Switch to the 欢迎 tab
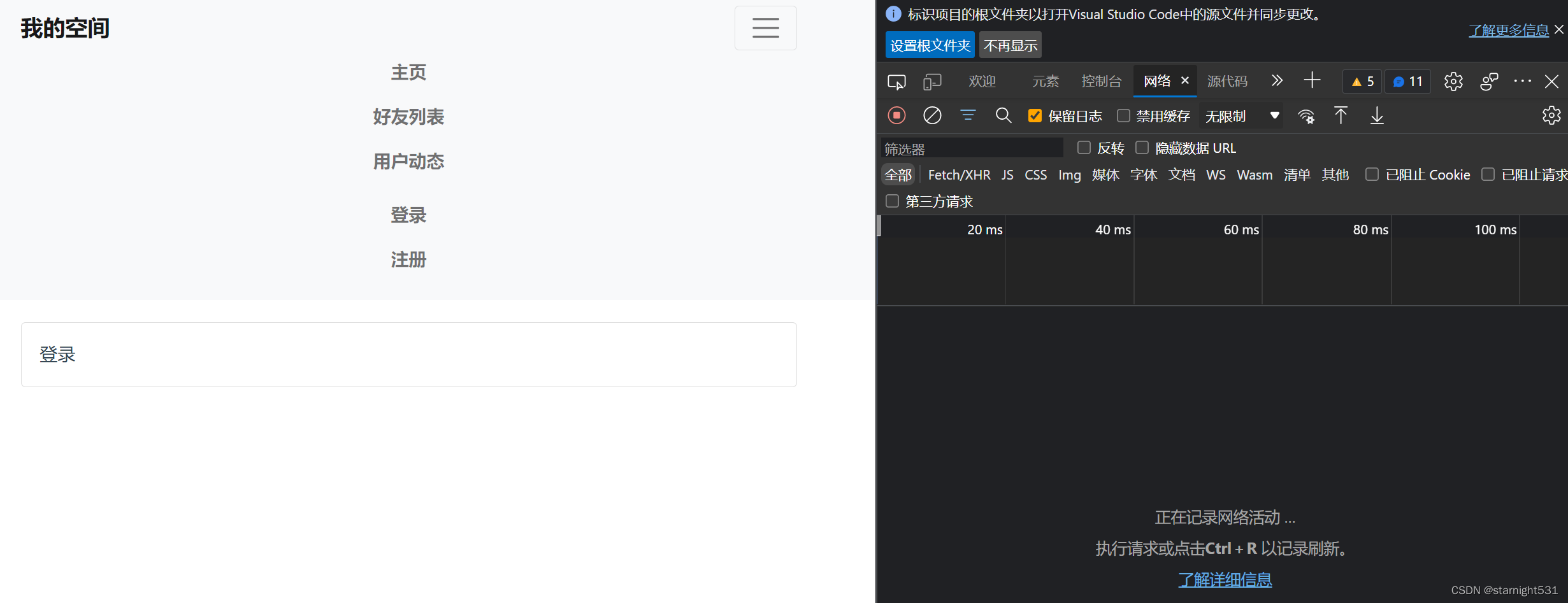 click(982, 82)
